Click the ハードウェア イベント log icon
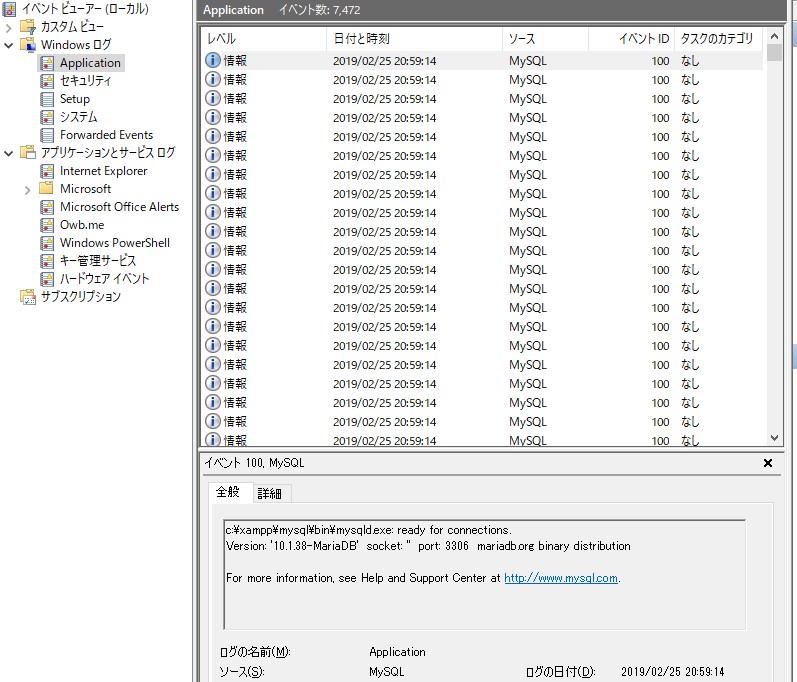The width and height of the screenshot is (797, 682). click(x=47, y=279)
